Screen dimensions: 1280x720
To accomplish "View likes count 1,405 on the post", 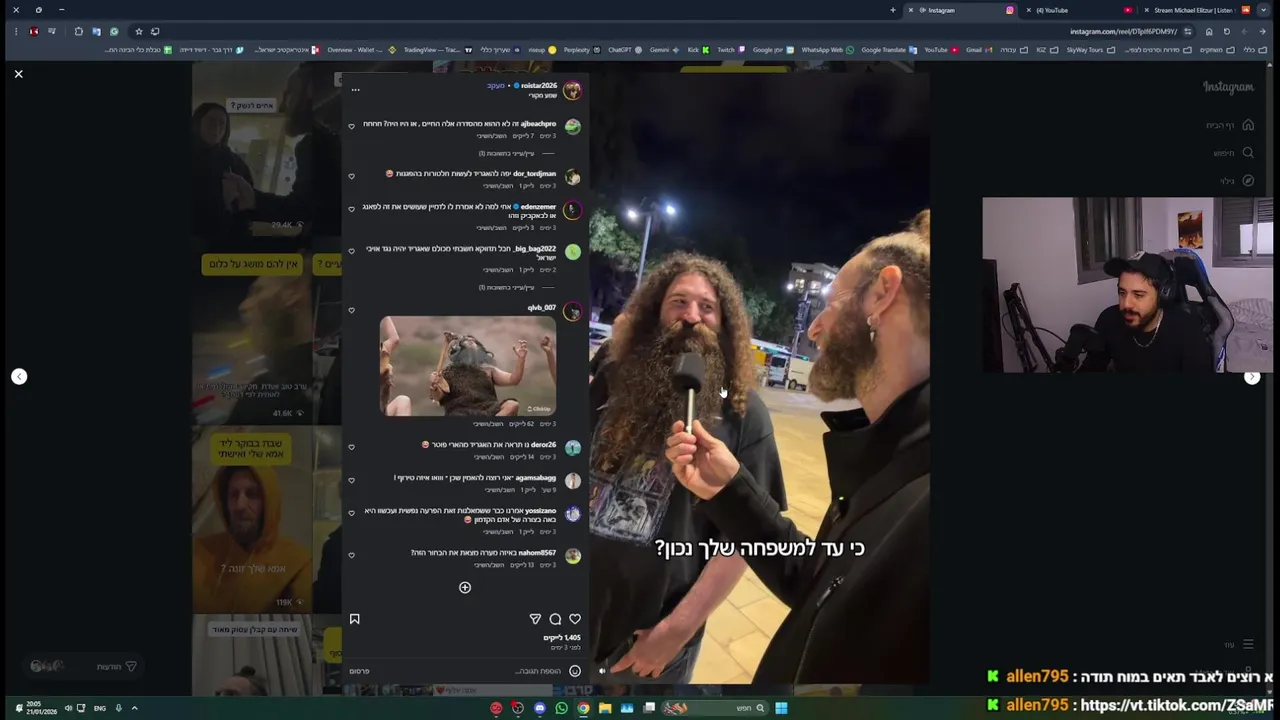I will 562,638.
